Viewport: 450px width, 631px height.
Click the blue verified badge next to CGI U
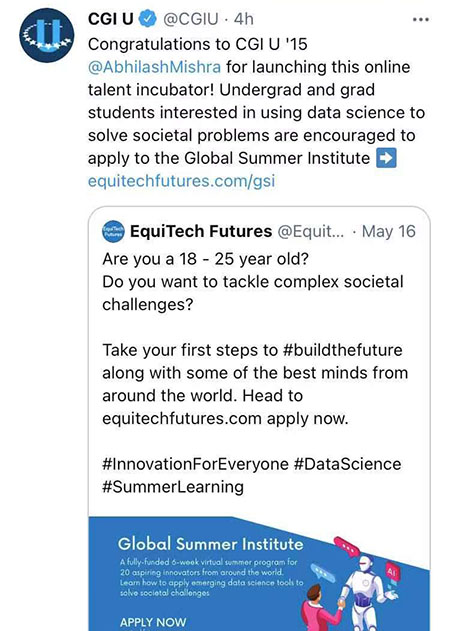(x=148, y=19)
